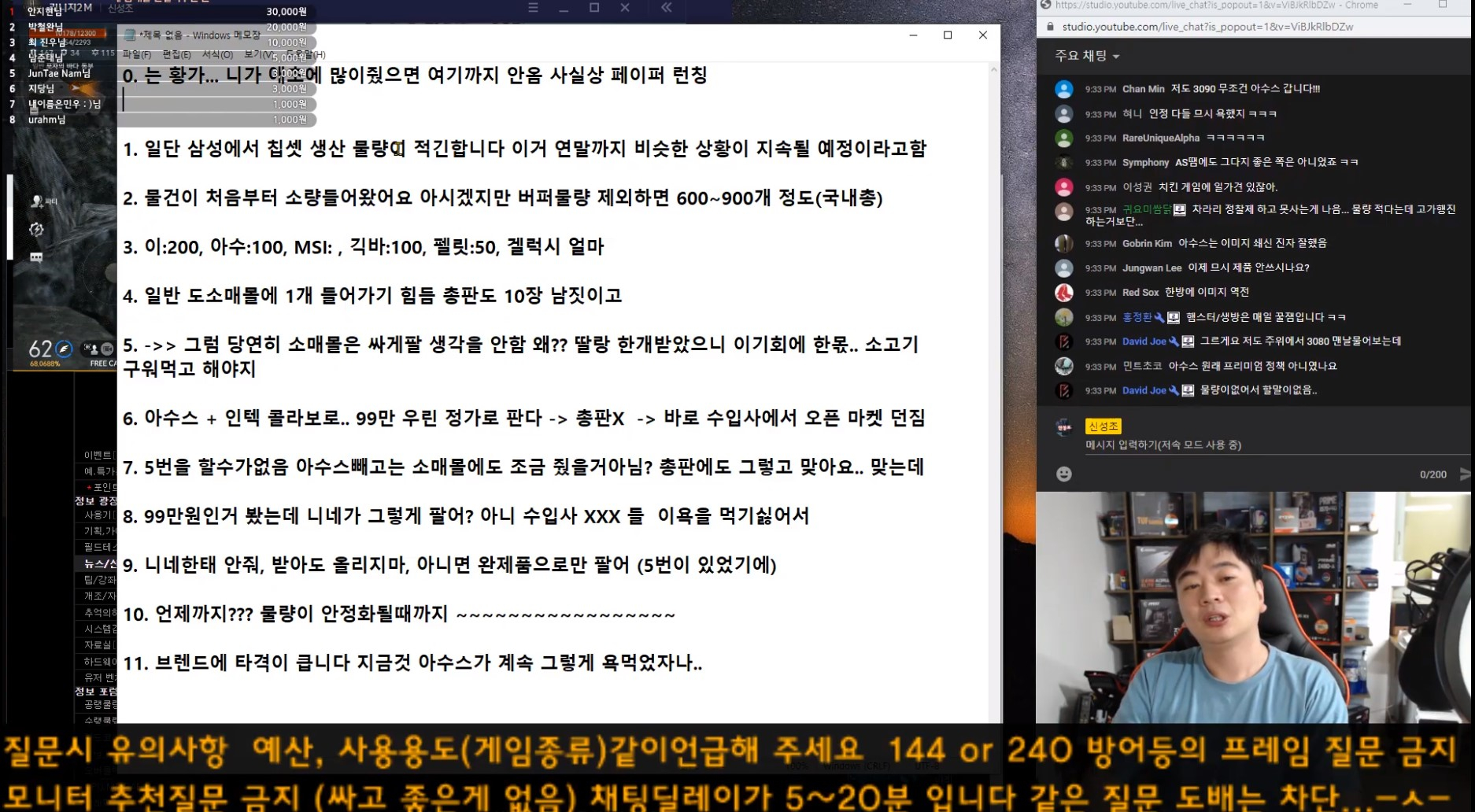Click the member badge next to 귀요미쌈닭
Screen dimensions: 1475x812
click(1180, 210)
